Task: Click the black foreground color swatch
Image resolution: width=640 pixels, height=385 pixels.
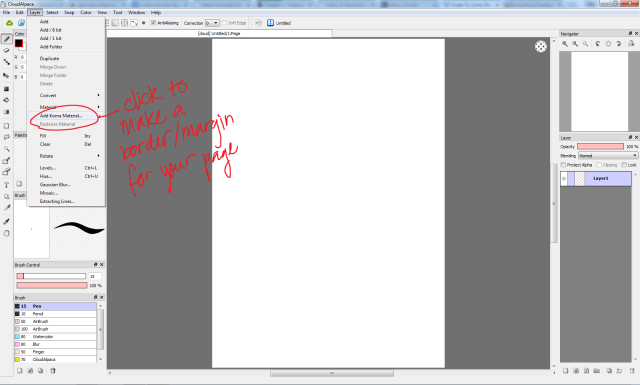Action: (19, 43)
